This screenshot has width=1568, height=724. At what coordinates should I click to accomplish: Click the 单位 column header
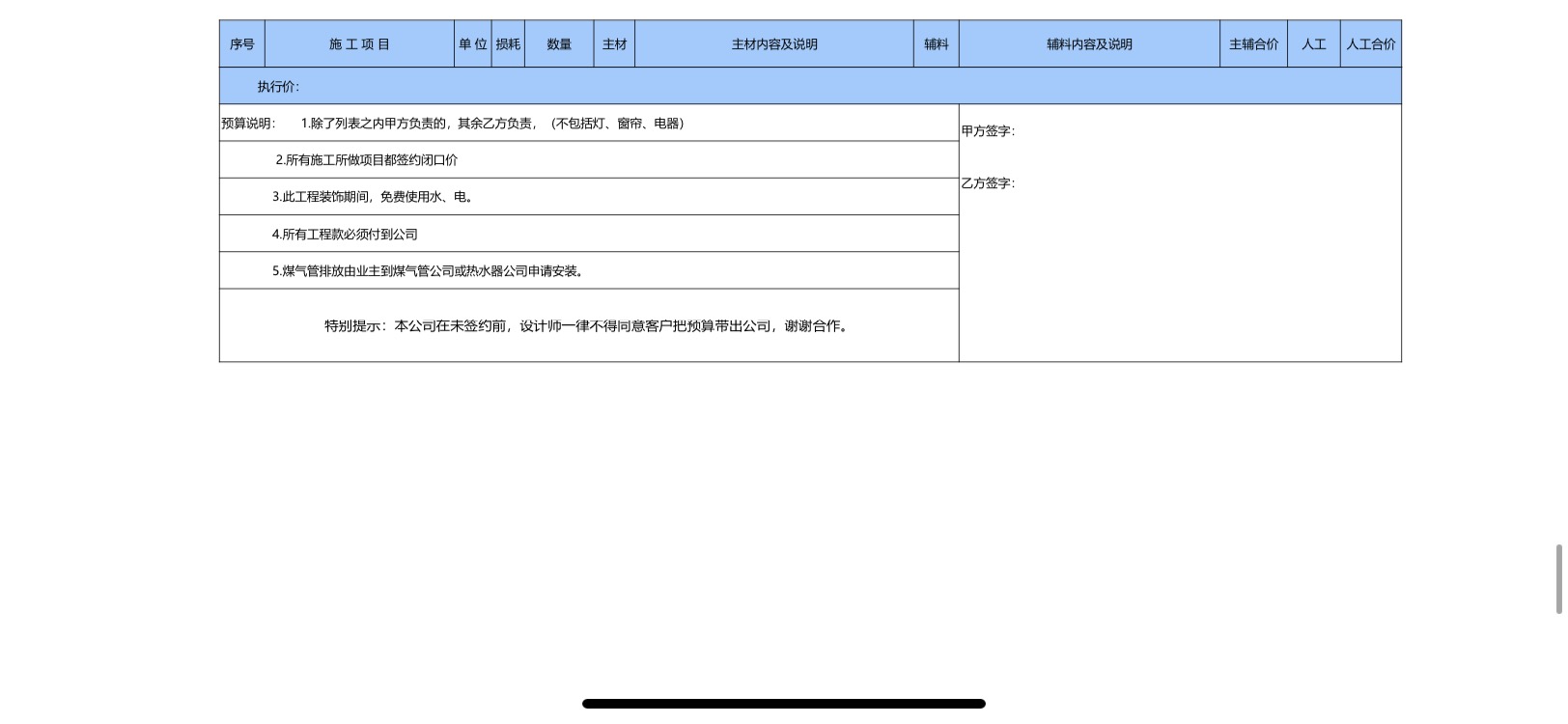(472, 44)
